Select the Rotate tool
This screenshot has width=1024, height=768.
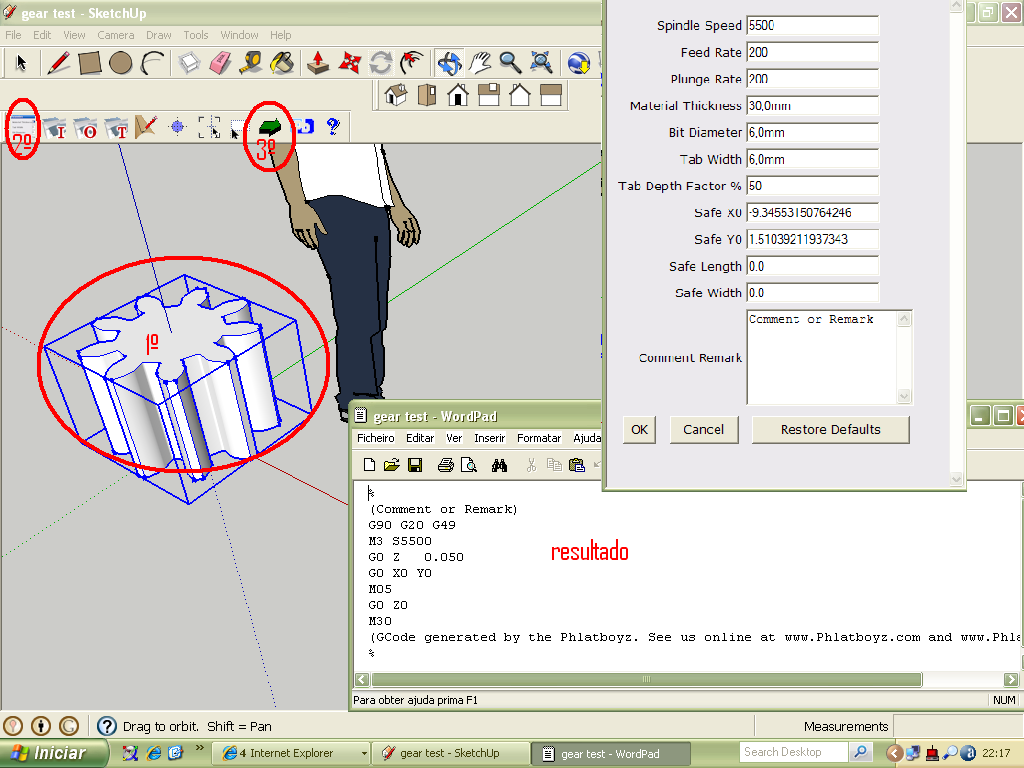pyautogui.click(x=381, y=63)
